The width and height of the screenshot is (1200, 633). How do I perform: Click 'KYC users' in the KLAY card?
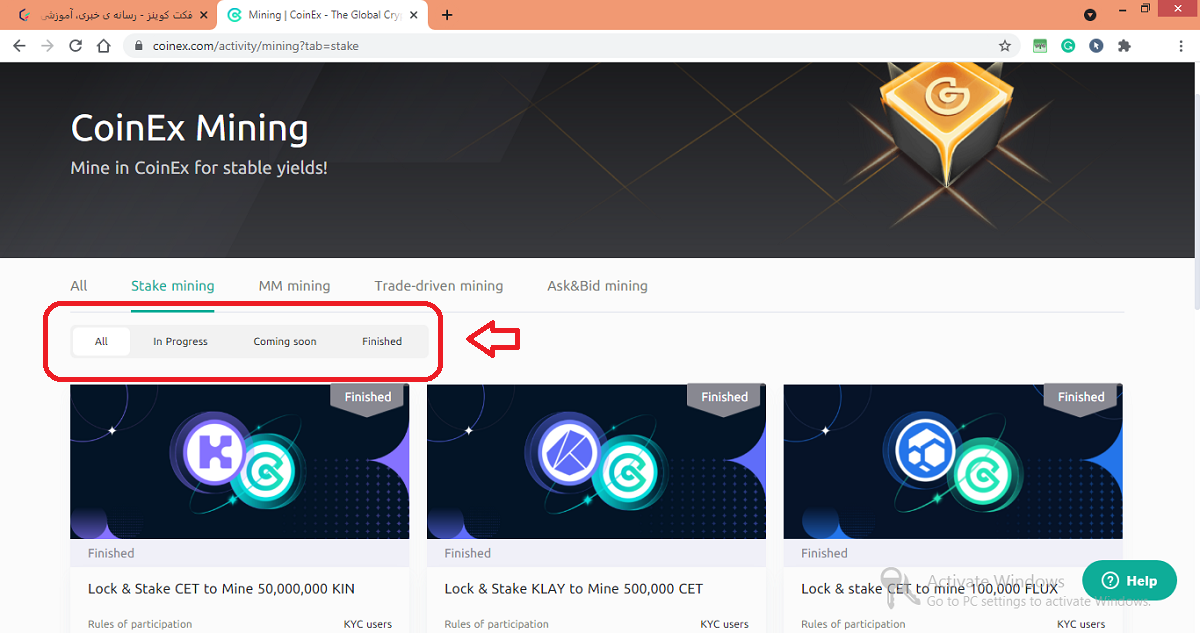click(x=725, y=624)
